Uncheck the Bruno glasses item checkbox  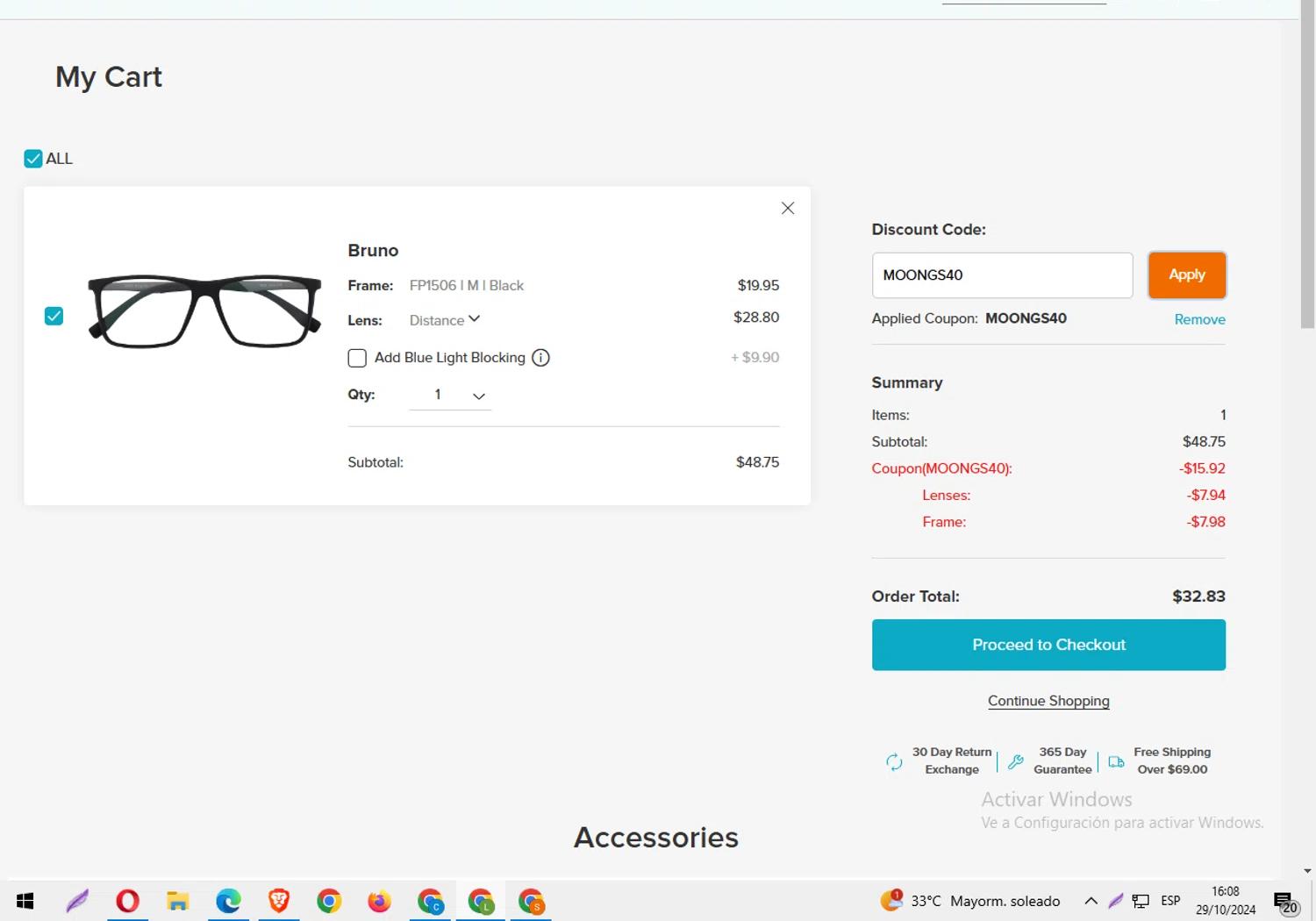[x=54, y=316]
